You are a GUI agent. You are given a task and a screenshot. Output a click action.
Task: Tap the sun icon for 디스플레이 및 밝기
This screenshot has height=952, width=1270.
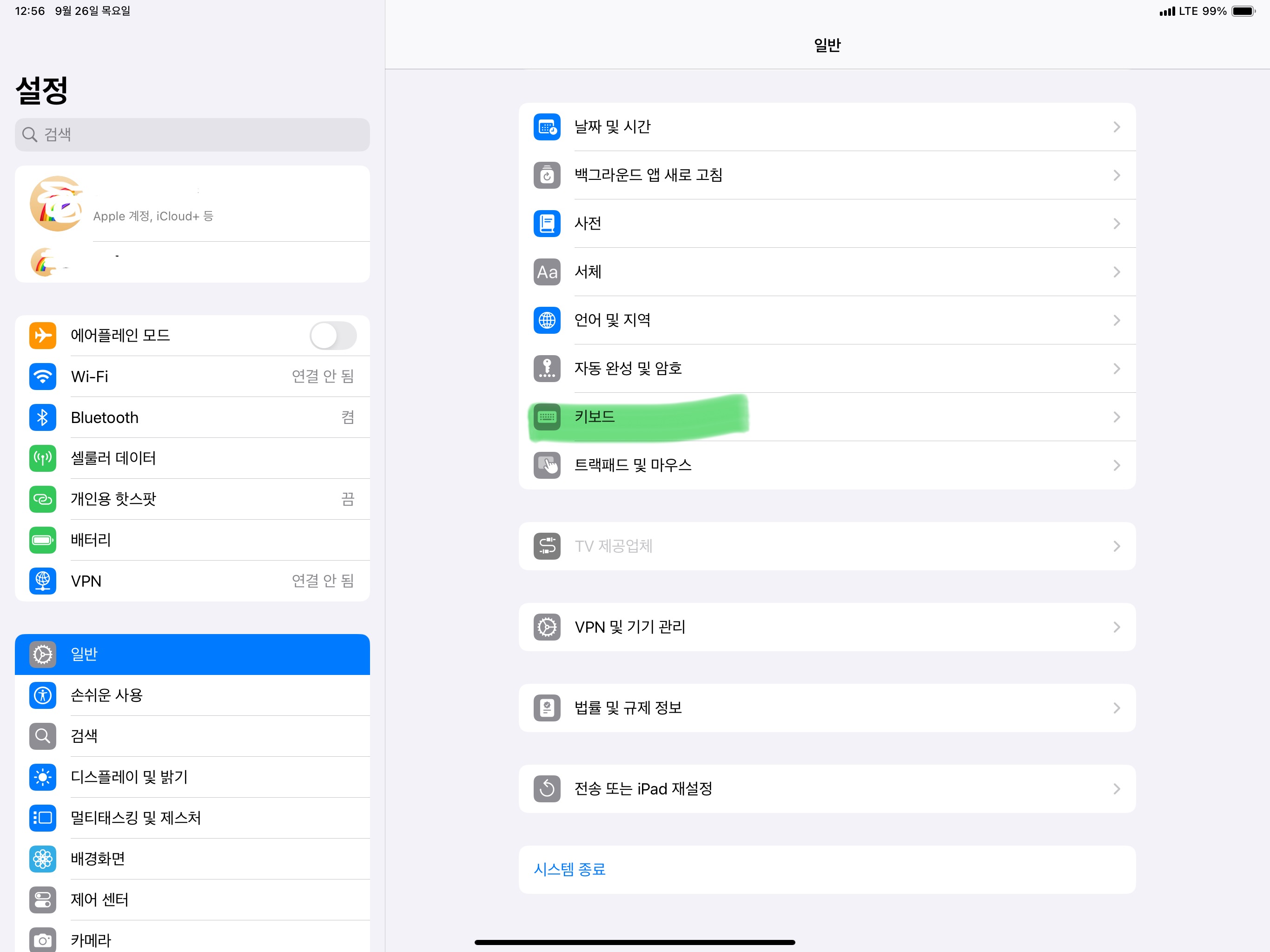click(x=42, y=777)
